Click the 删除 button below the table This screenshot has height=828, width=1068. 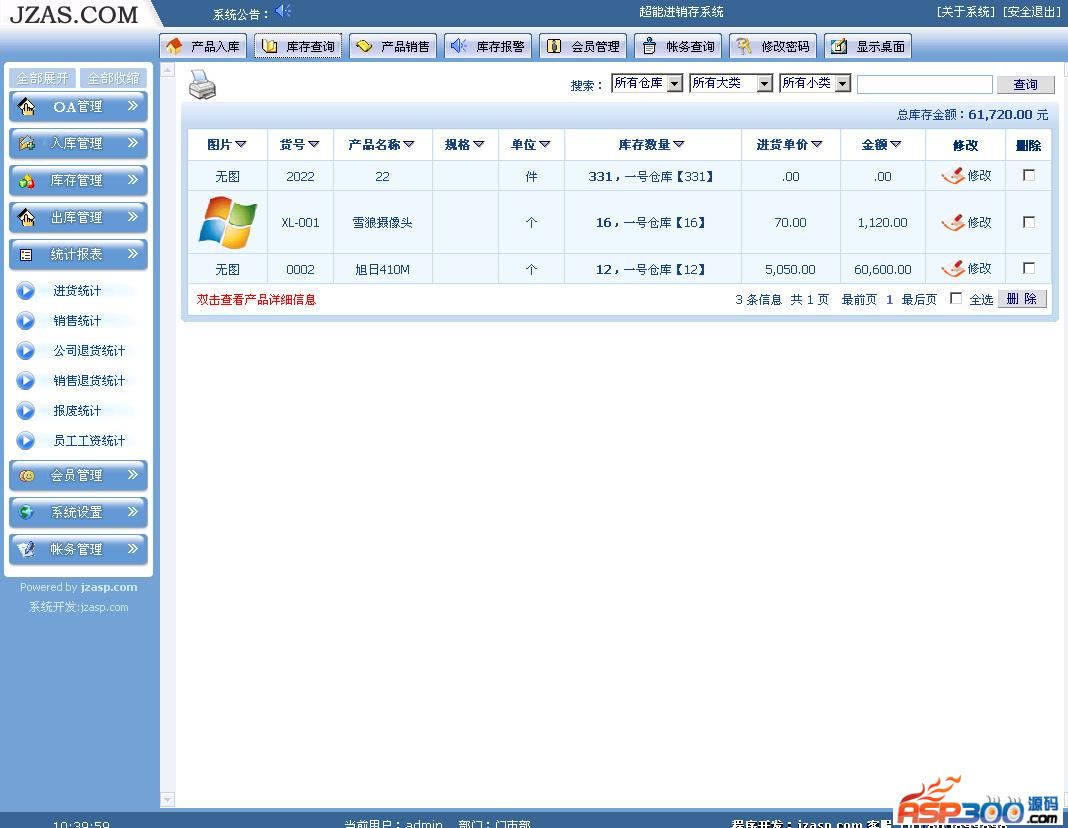coord(1022,299)
